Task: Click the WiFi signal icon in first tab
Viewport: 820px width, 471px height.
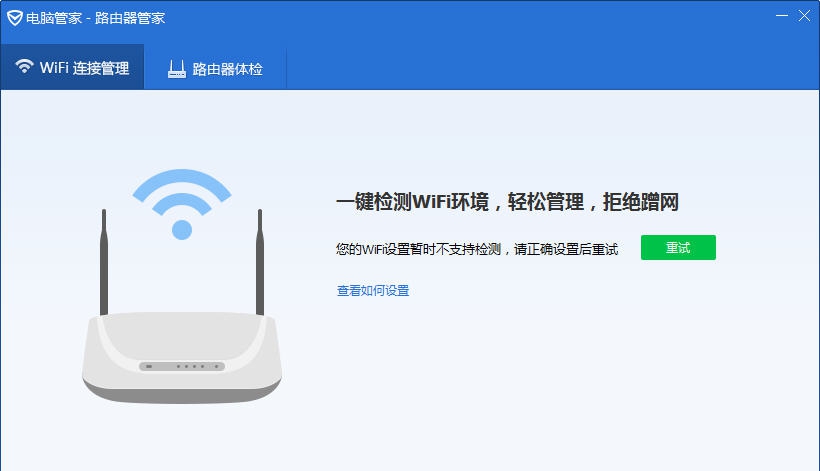Action: 24,66
